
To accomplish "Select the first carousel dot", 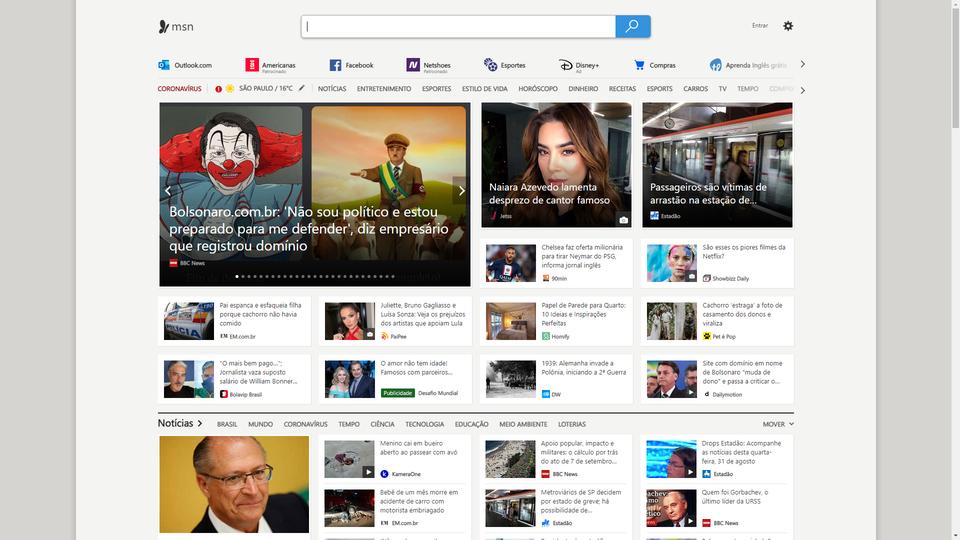I will (x=237, y=277).
